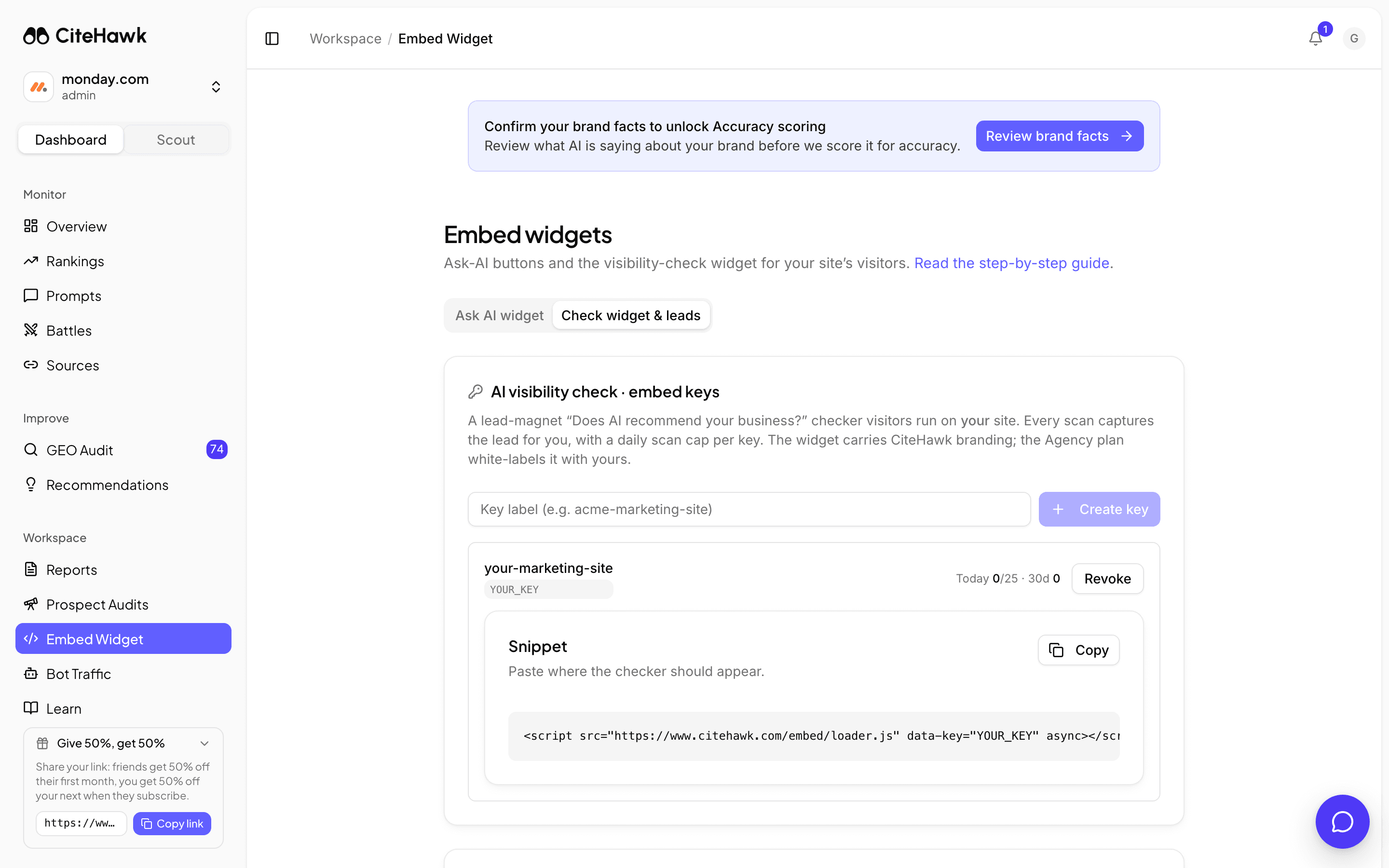Read the step-by-step guide link

pyautogui.click(x=1011, y=263)
